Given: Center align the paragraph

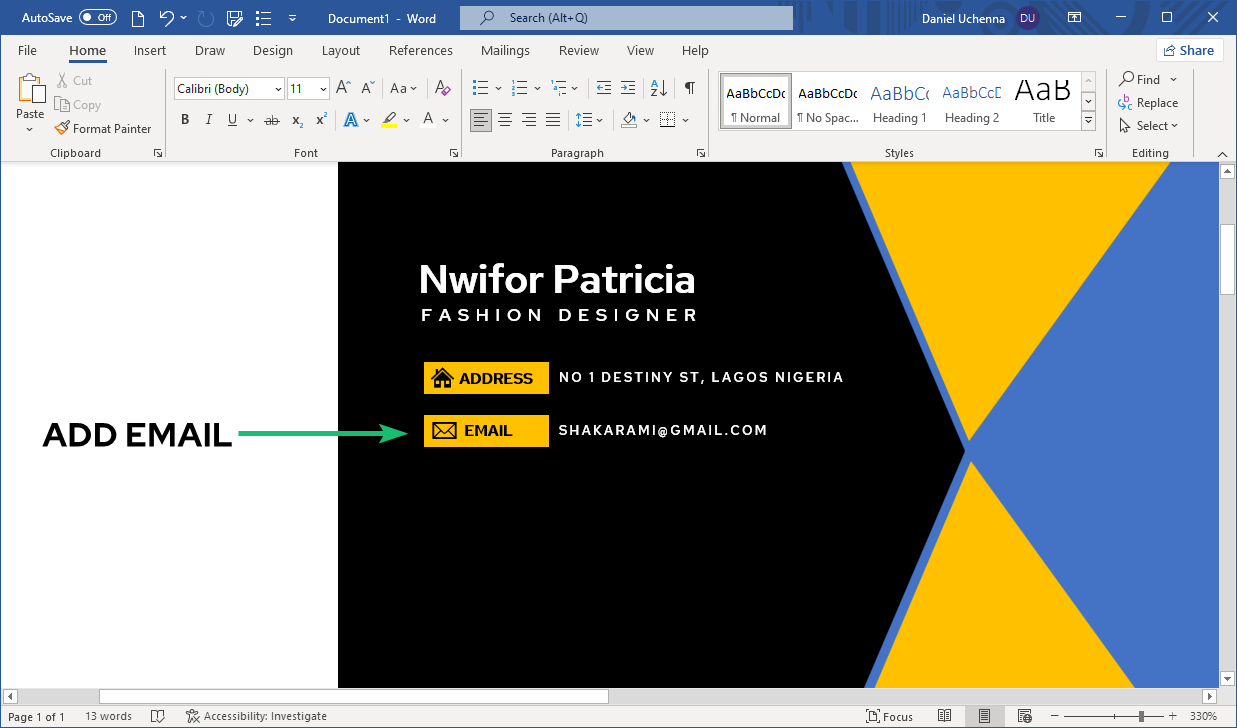Looking at the screenshot, I should click(505, 120).
